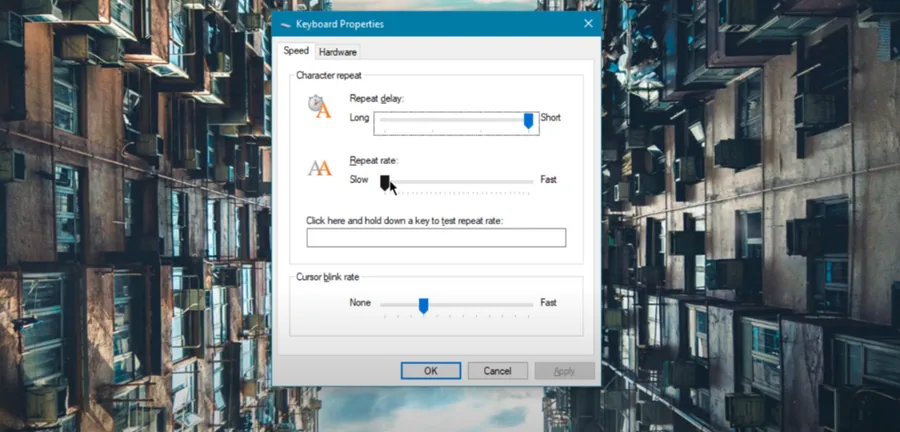Click the "Click here and hold down a key" label
This screenshot has height=432, width=900.
tap(405, 220)
